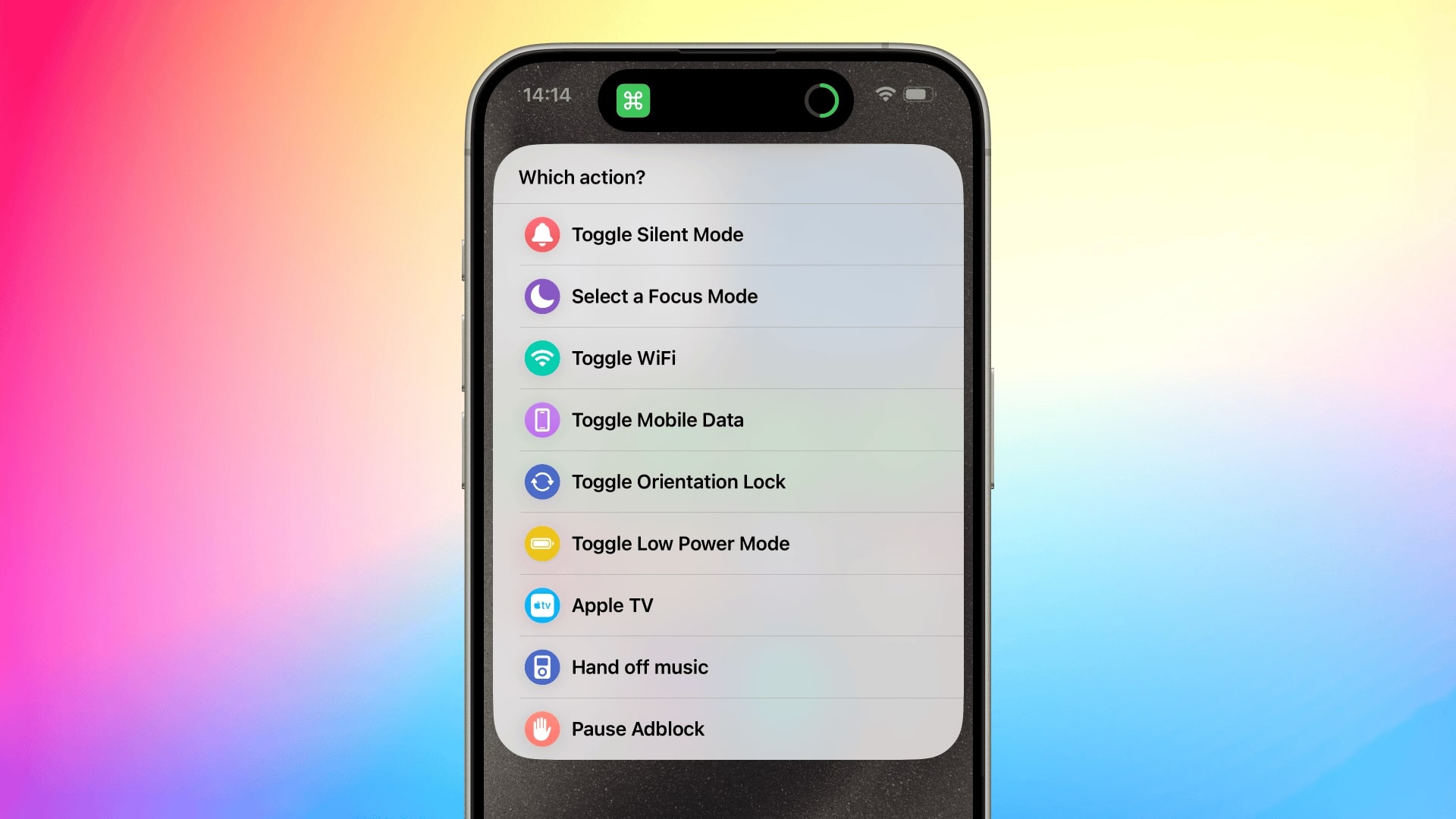The image size is (1456, 819).
Task: Tap the Toggle WiFi icon
Action: click(541, 357)
